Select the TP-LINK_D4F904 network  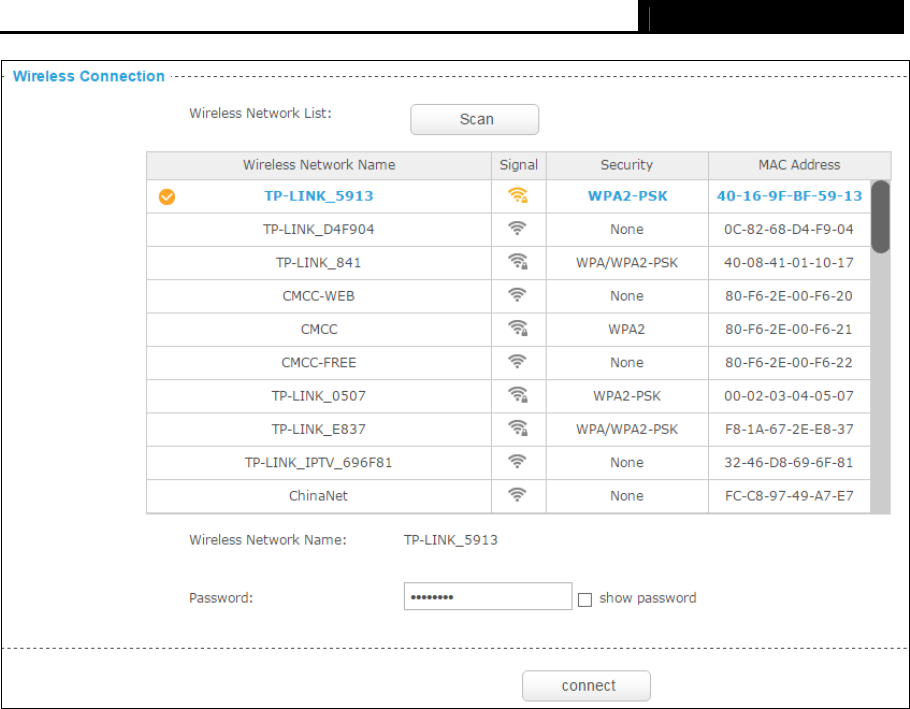tap(319, 229)
